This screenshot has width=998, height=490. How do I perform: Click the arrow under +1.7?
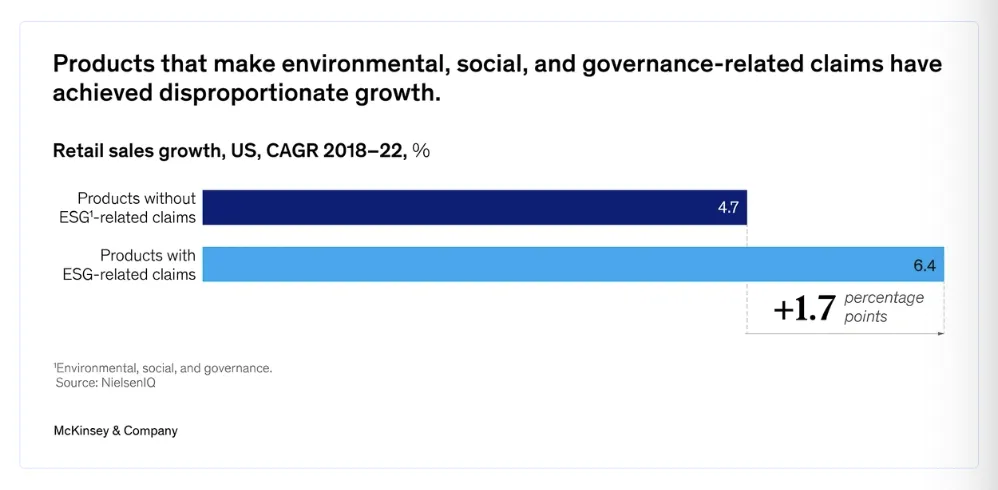click(x=845, y=333)
